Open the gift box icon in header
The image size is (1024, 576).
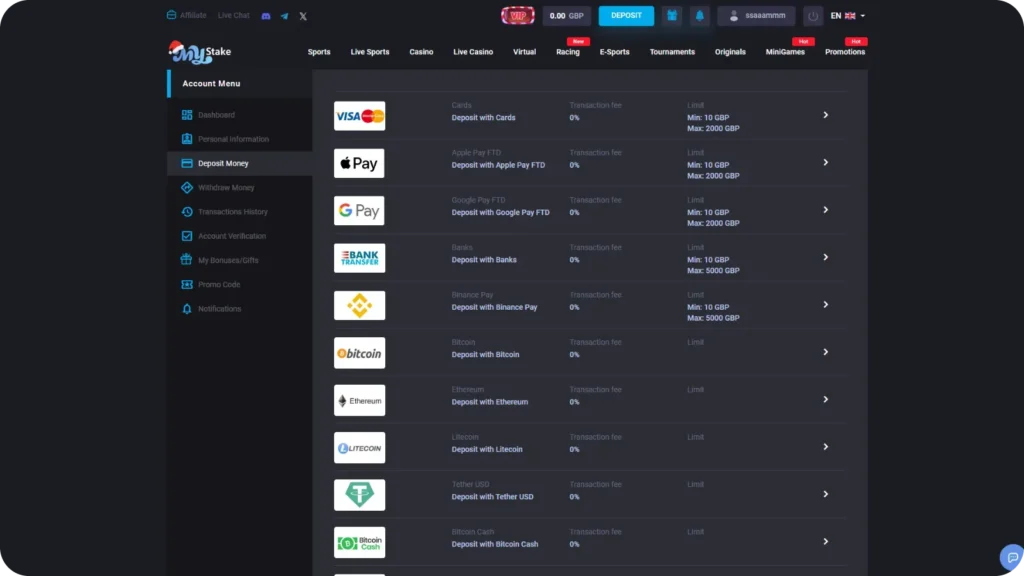pyautogui.click(x=672, y=16)
